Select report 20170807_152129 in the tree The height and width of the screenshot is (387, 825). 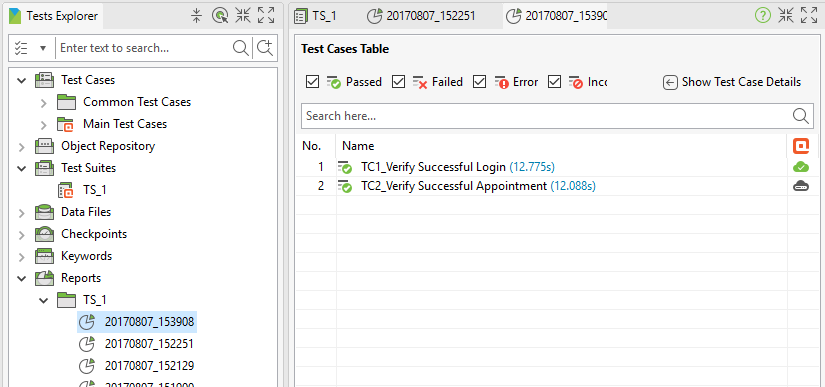149,365
